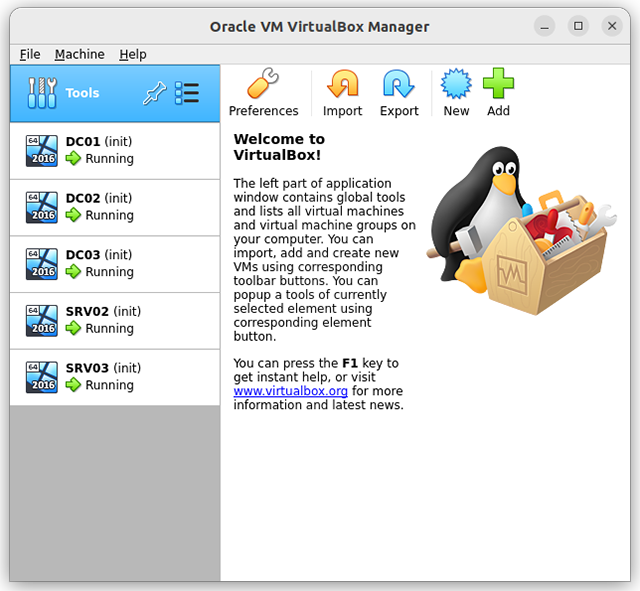Click DC03 Windows 2016 OS icon
Viewport: 640px width, 591px height.
click(42, 264)
